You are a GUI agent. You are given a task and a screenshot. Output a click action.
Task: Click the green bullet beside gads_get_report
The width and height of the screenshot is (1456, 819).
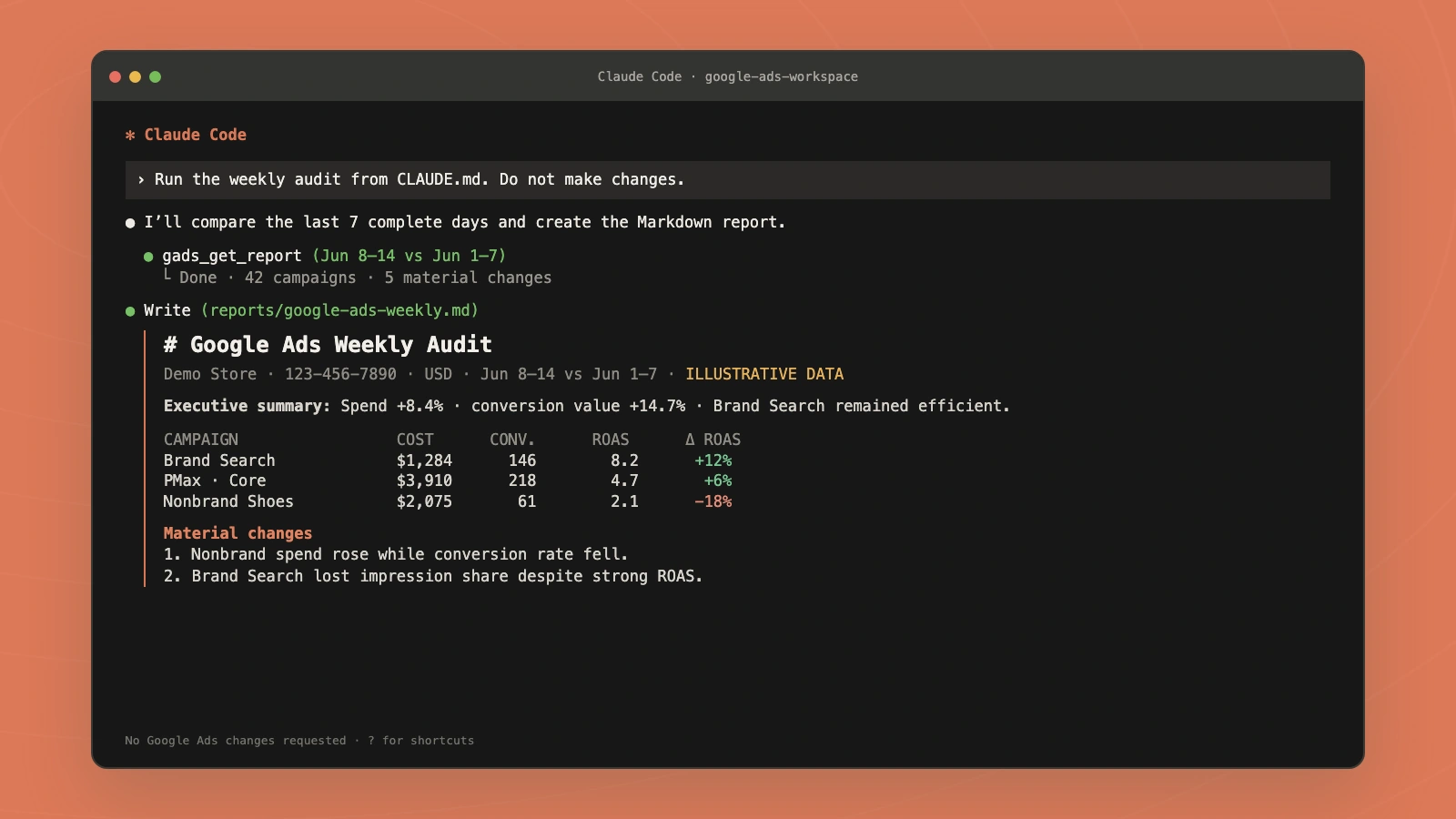pos(148,257)
